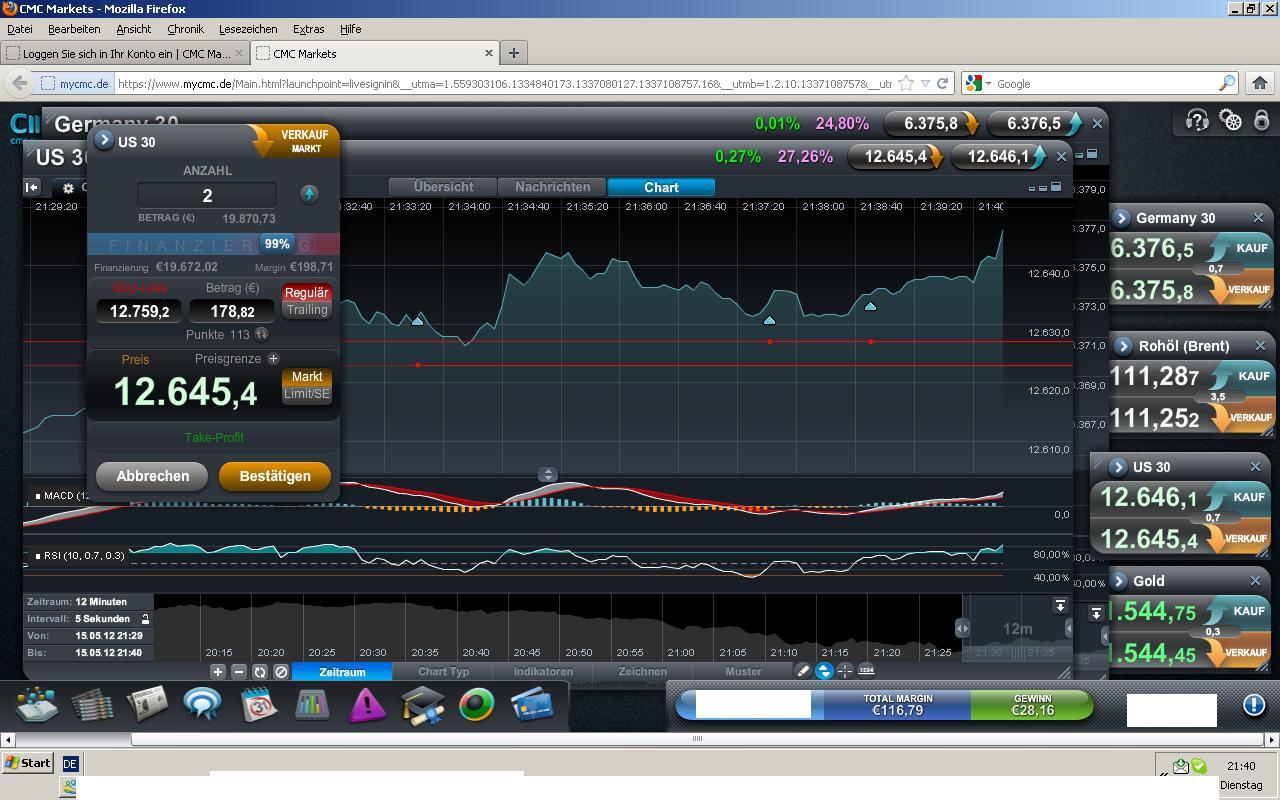This screenshot has width=1280, height=800.
Task: Select Trailing stop-loss mode
Action: (x=306, y=310)
